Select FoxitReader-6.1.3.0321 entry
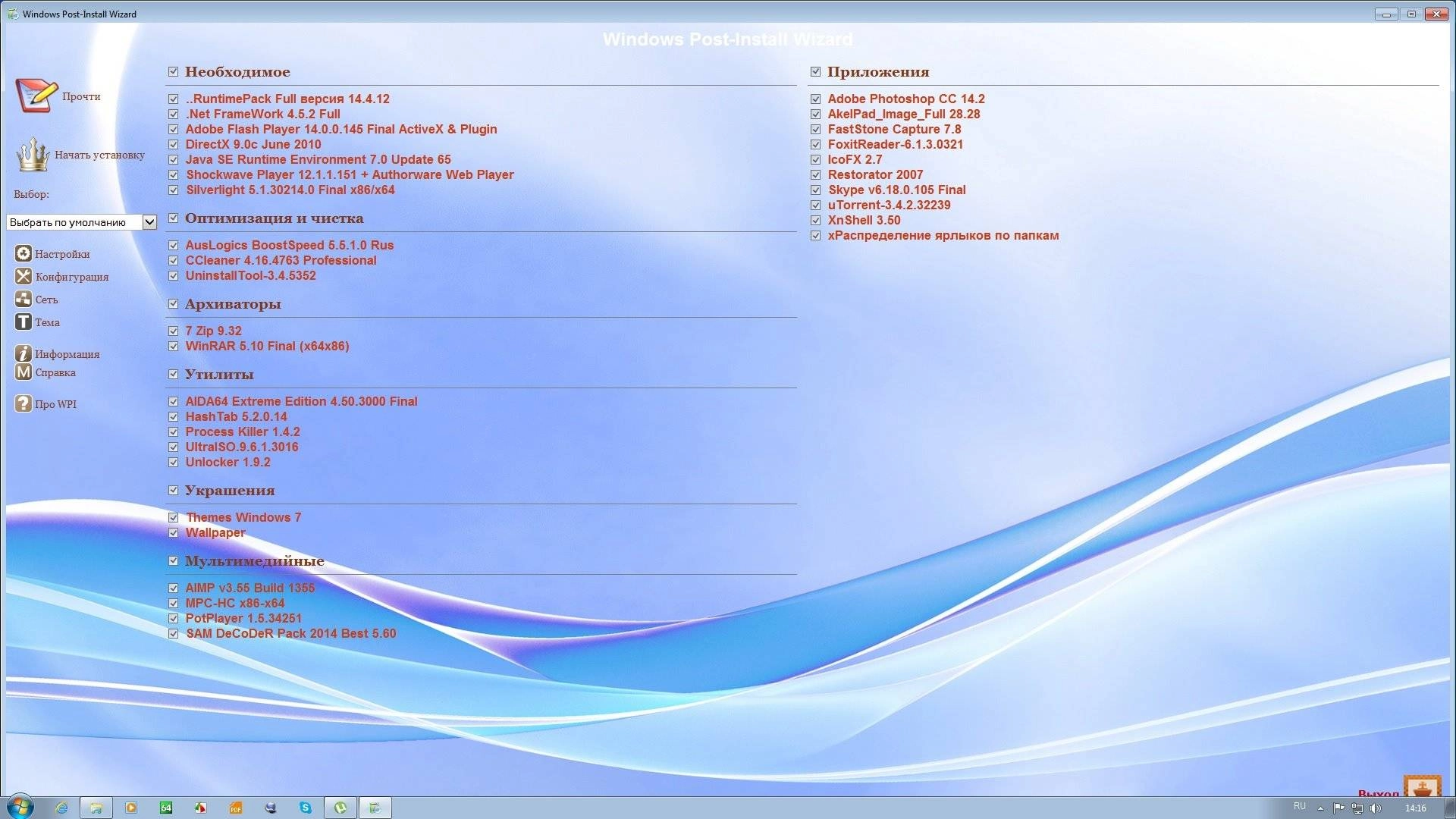 coord(895,144)
